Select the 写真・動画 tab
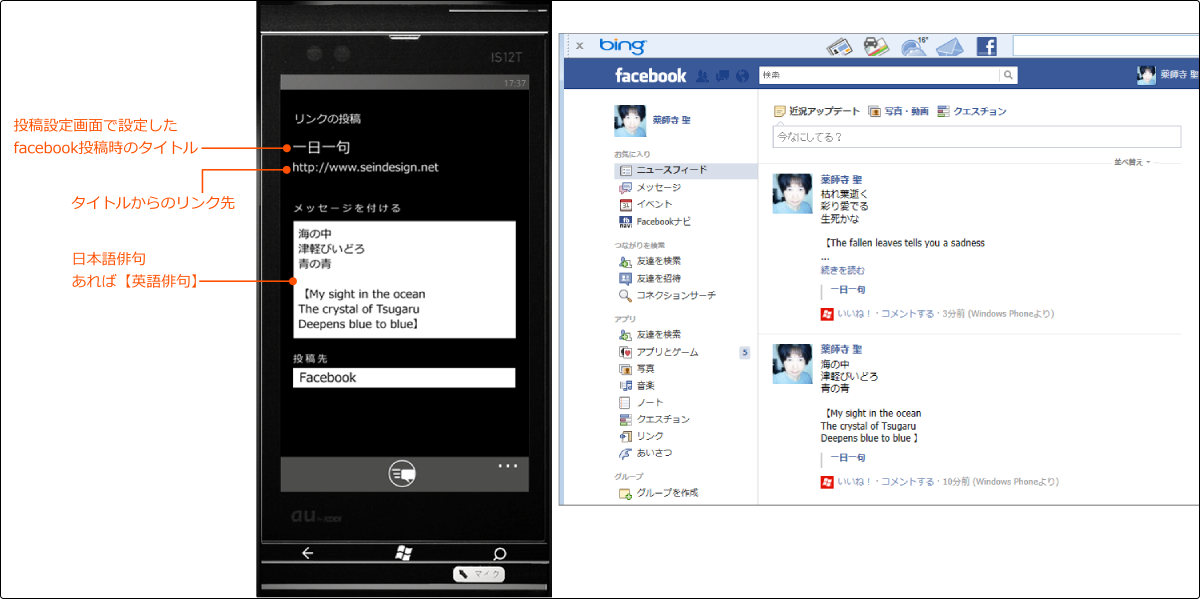Image resolution: width=1200 pixels, height=599 pixels. click(x=898, y=111)
